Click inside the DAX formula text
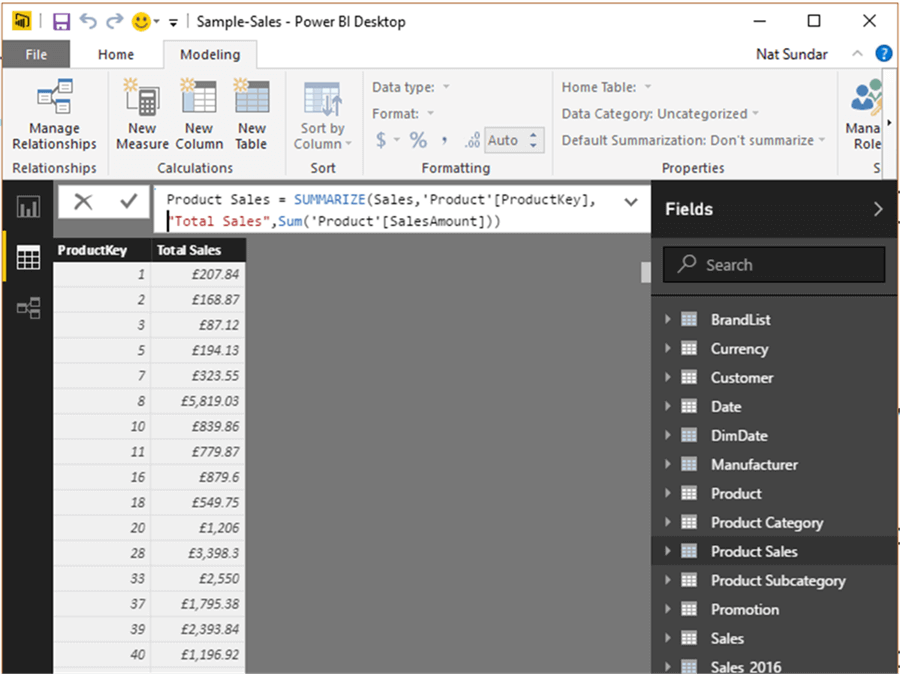This screenshot has width=900, height=674. 381,210
